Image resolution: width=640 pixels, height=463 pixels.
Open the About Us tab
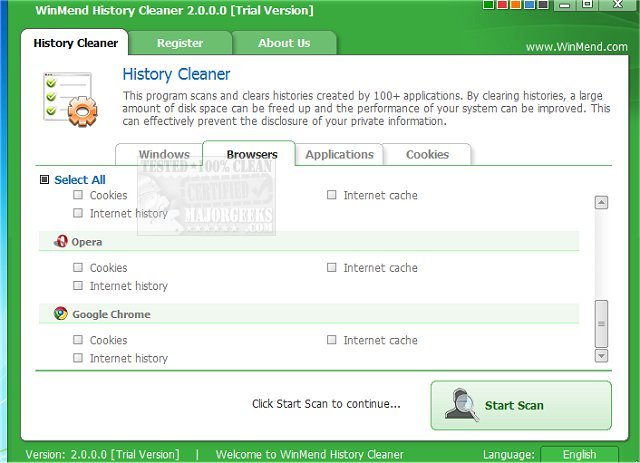tap(284, 43)
